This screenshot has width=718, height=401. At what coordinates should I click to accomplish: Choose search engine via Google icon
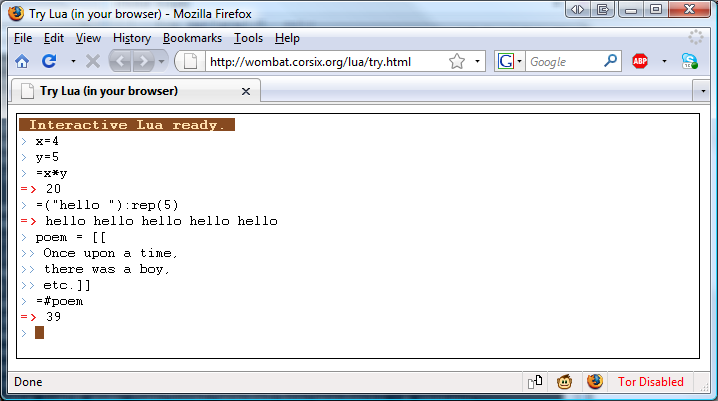tap(510, 61)
